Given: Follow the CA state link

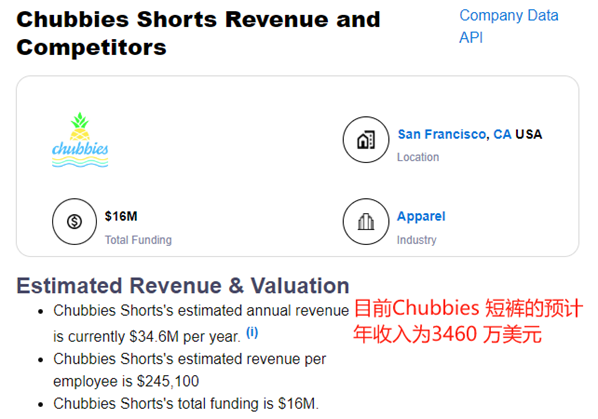Looking at the screenshot, I should coord(502,134).
